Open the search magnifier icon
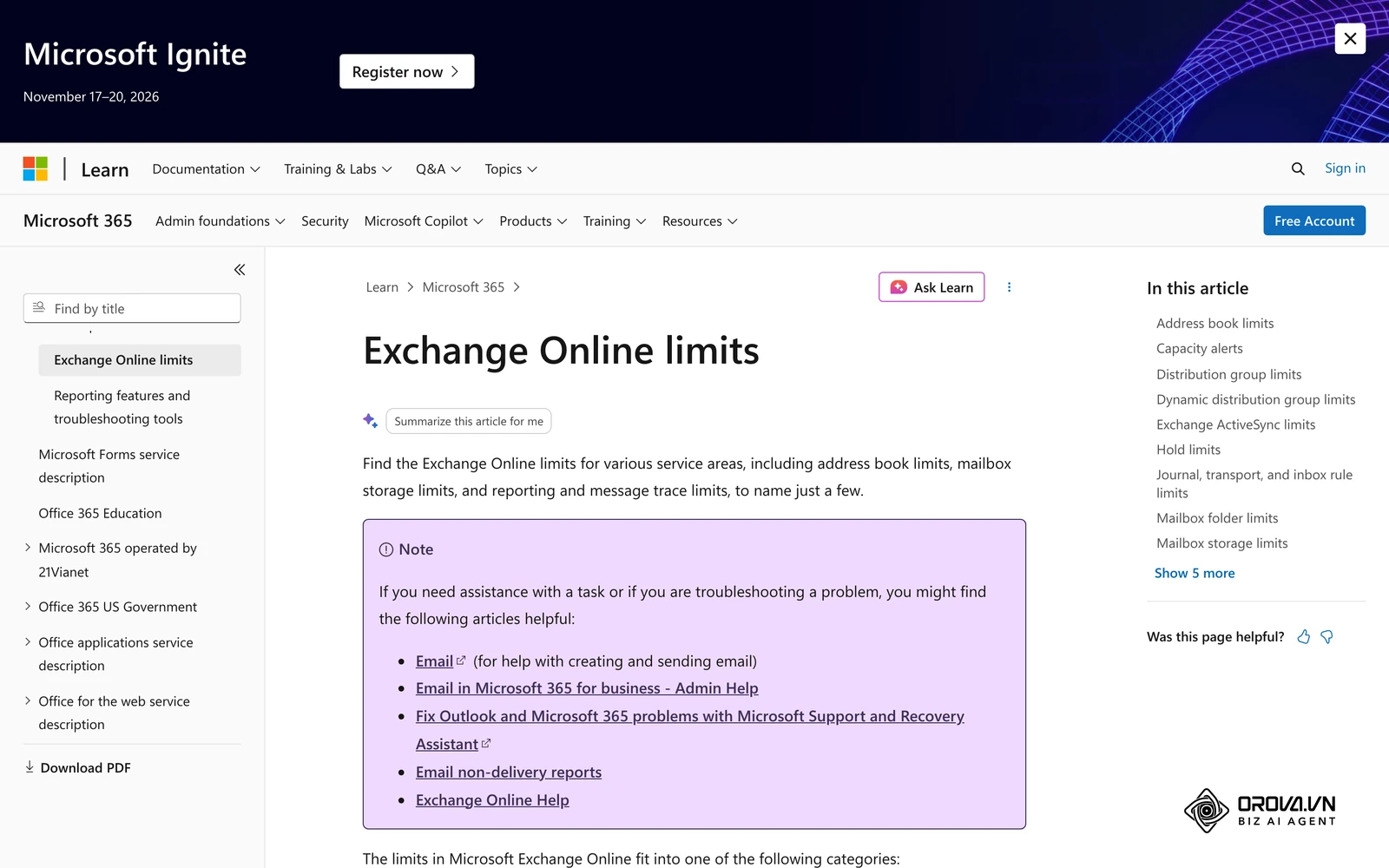 point(1298,169)
